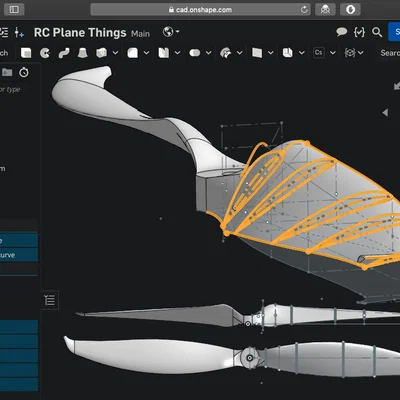Open the FeatureScript curly-brace icon

(x=359, y=32)
